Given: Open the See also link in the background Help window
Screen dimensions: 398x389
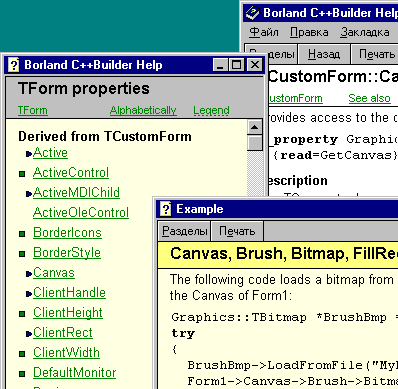Looking at the screenshot, I should click(x=369, y=98).
